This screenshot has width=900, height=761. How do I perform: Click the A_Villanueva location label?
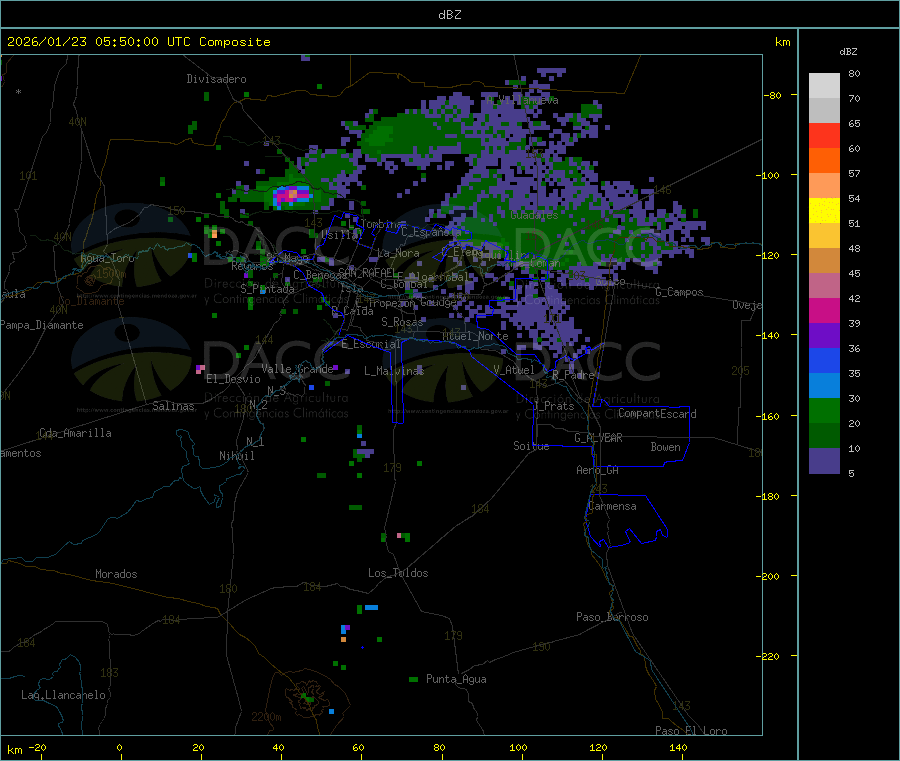point(522,100)
